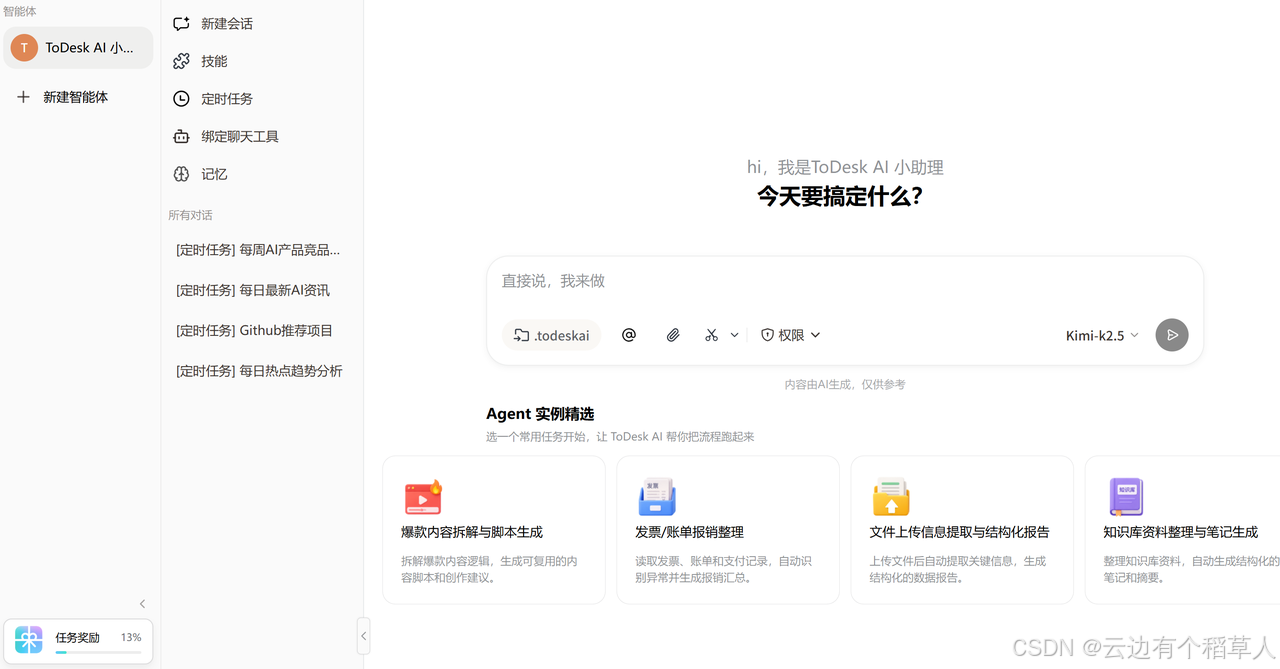Open the 任务奖励 13% card

point(78,641)
